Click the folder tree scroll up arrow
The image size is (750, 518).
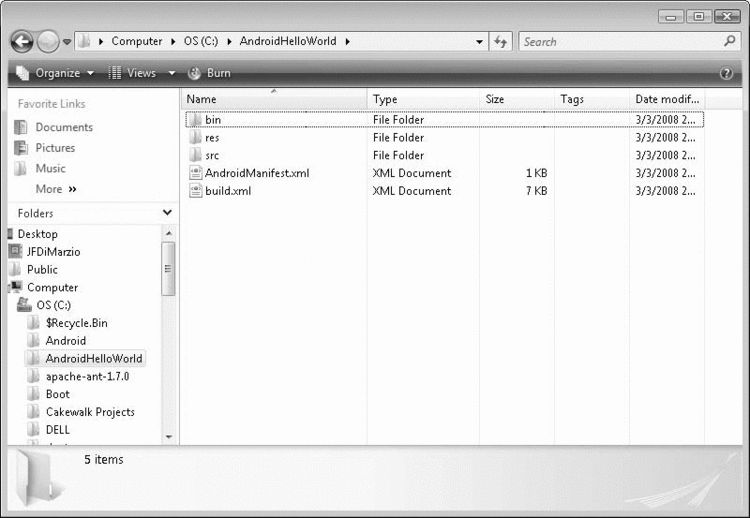click(168, 233)
